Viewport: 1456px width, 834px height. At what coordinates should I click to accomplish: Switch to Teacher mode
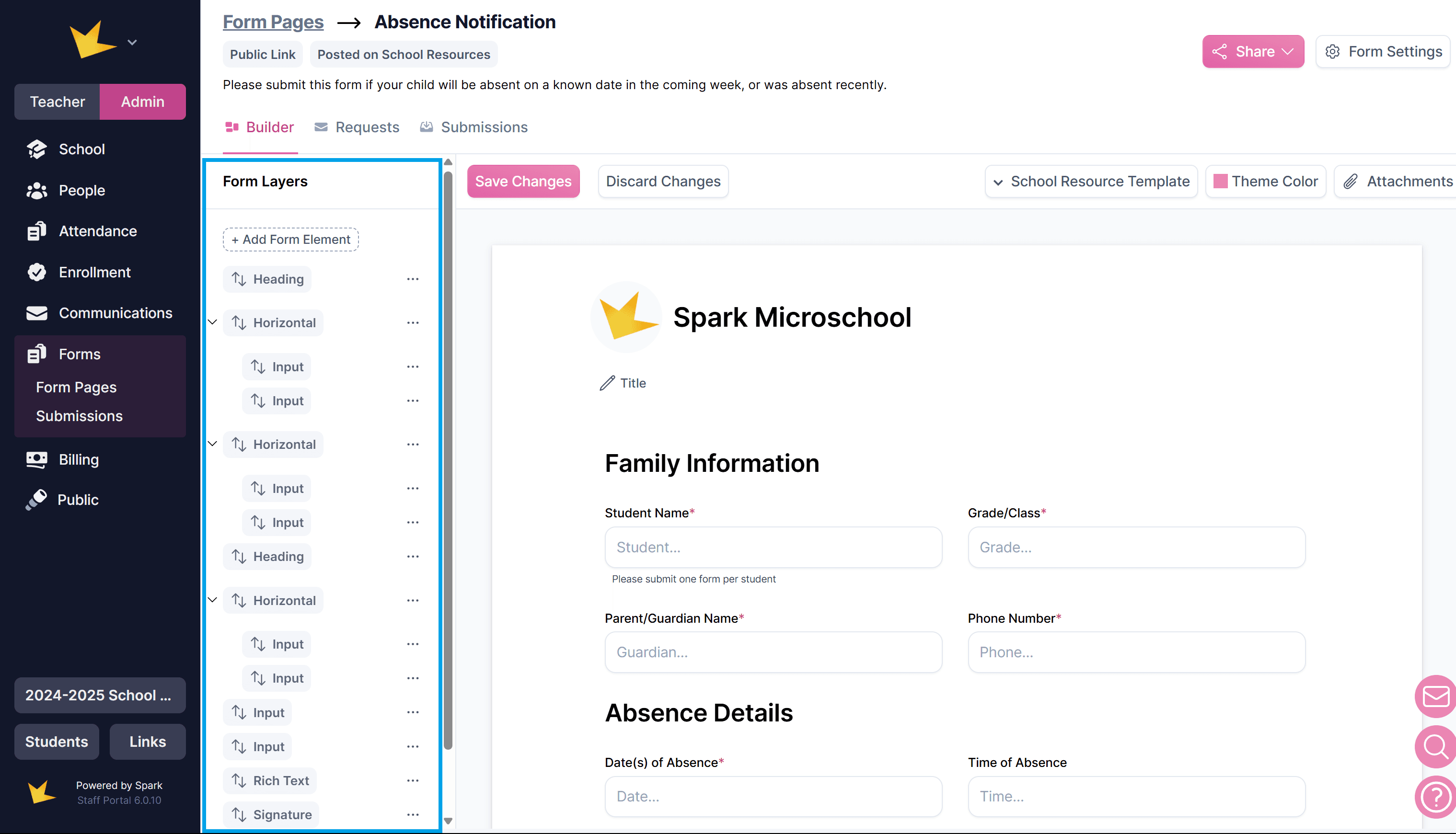coord(58,102)
